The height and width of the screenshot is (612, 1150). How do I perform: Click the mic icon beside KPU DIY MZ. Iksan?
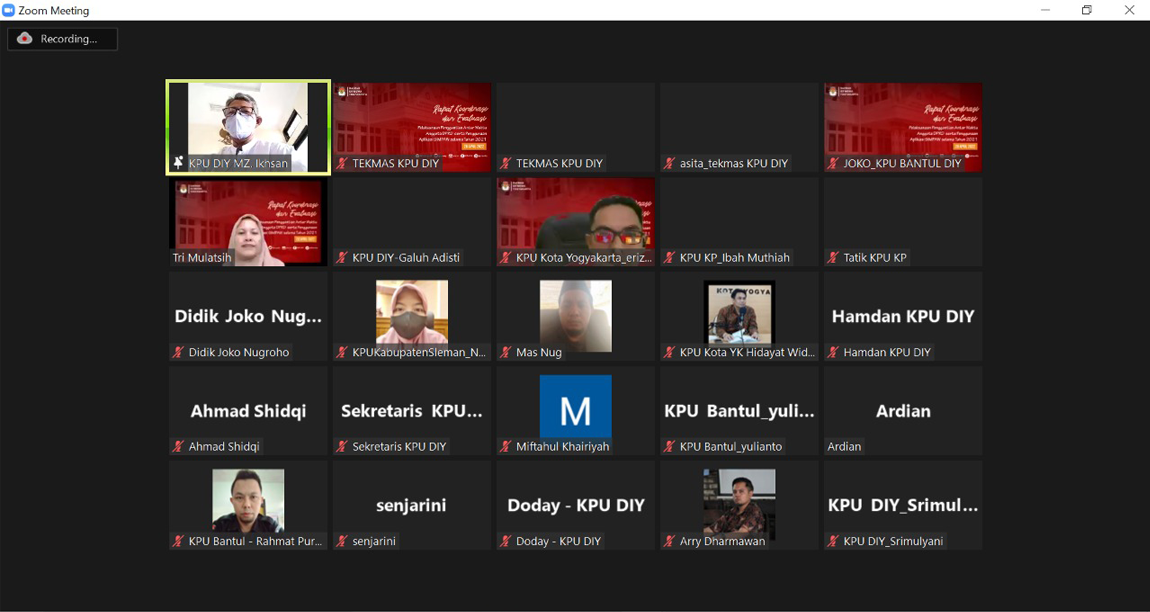tap(179, 163)
